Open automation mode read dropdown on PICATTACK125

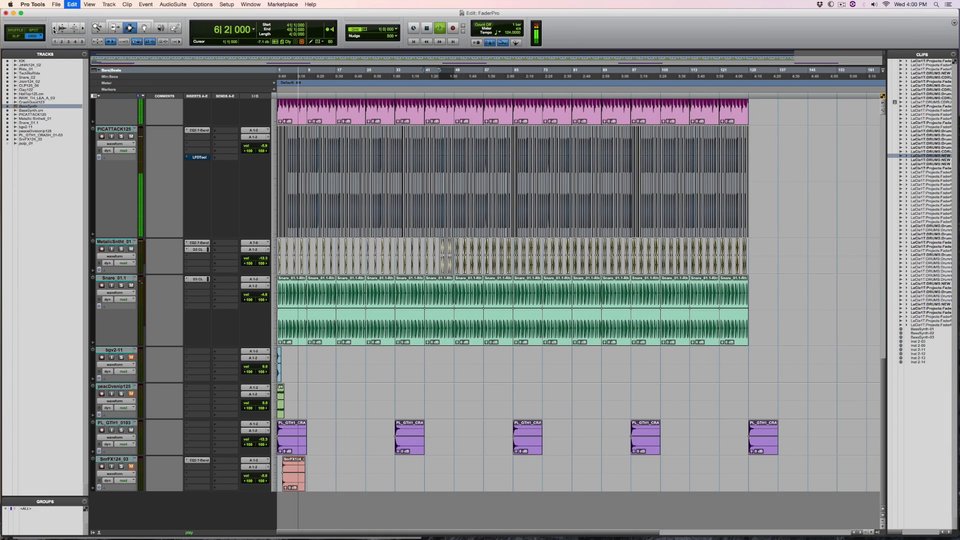click(125, 151)
